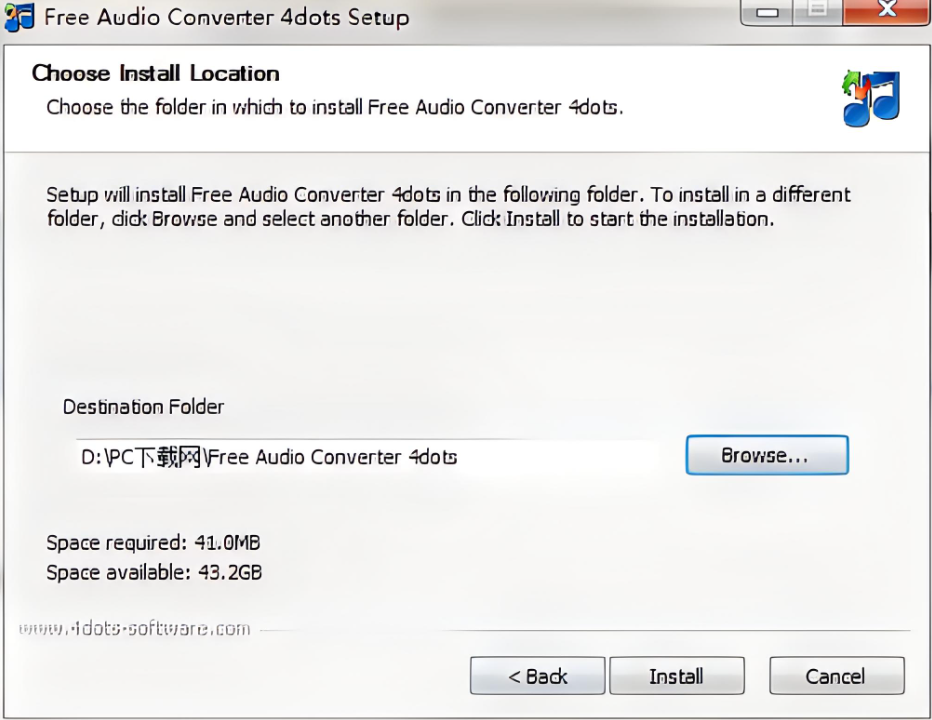Click the Space available: 43.2GB text

tap(154, 572)
